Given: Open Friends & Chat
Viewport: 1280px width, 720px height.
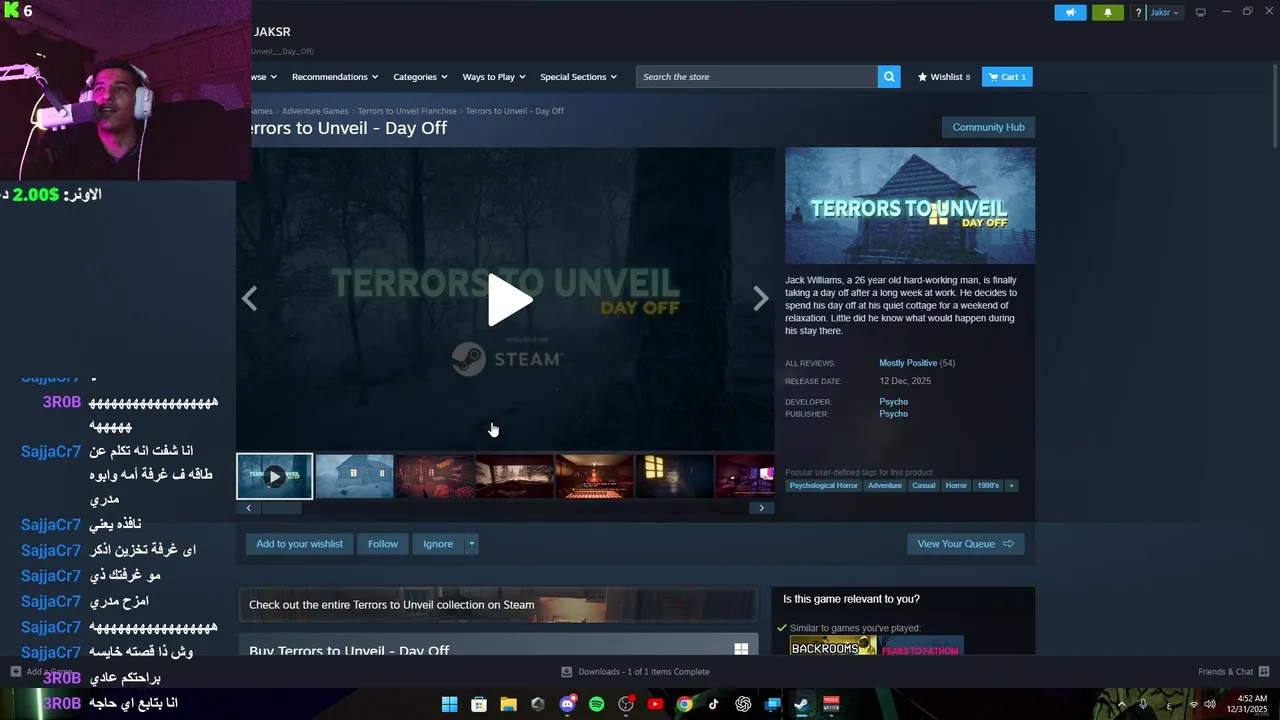Looking at the screenshot, I should 1233,672.
